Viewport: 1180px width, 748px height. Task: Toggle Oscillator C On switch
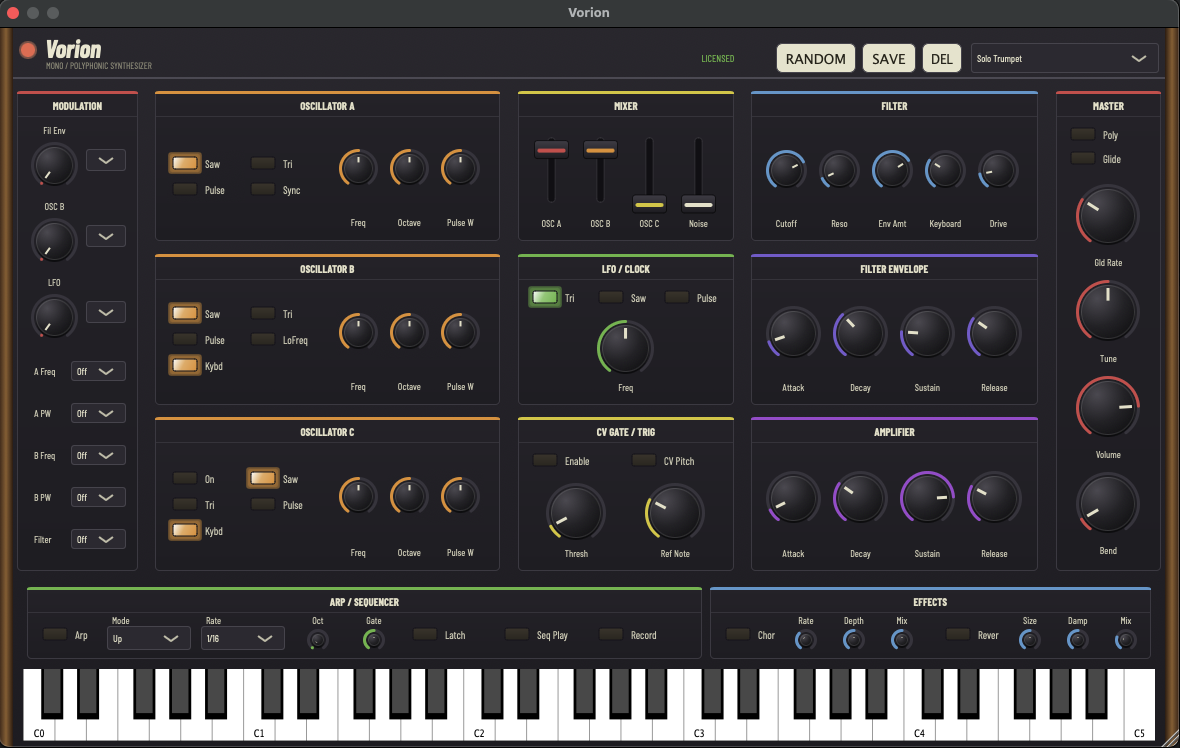184,479
